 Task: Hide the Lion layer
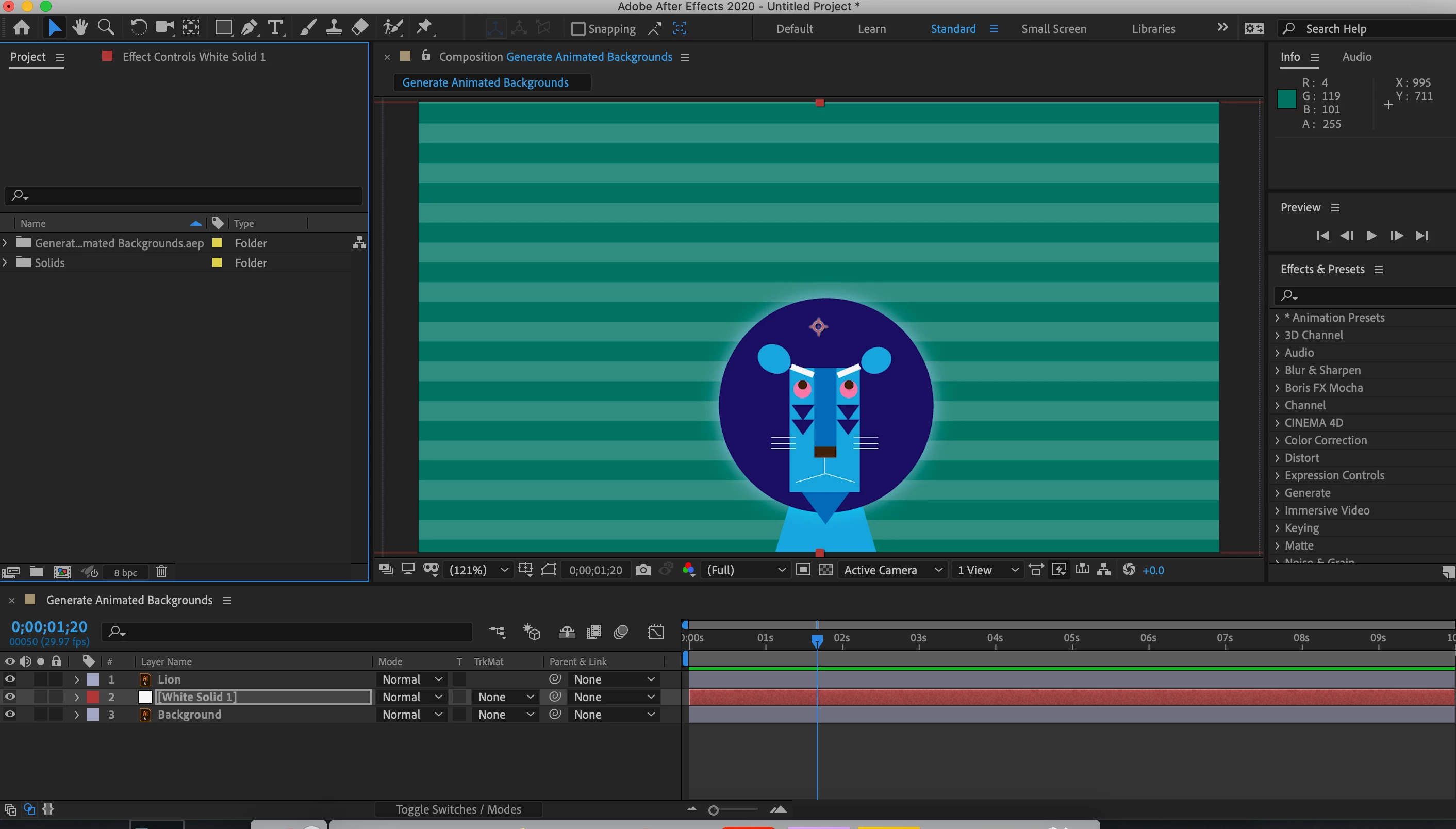(10, 679)
